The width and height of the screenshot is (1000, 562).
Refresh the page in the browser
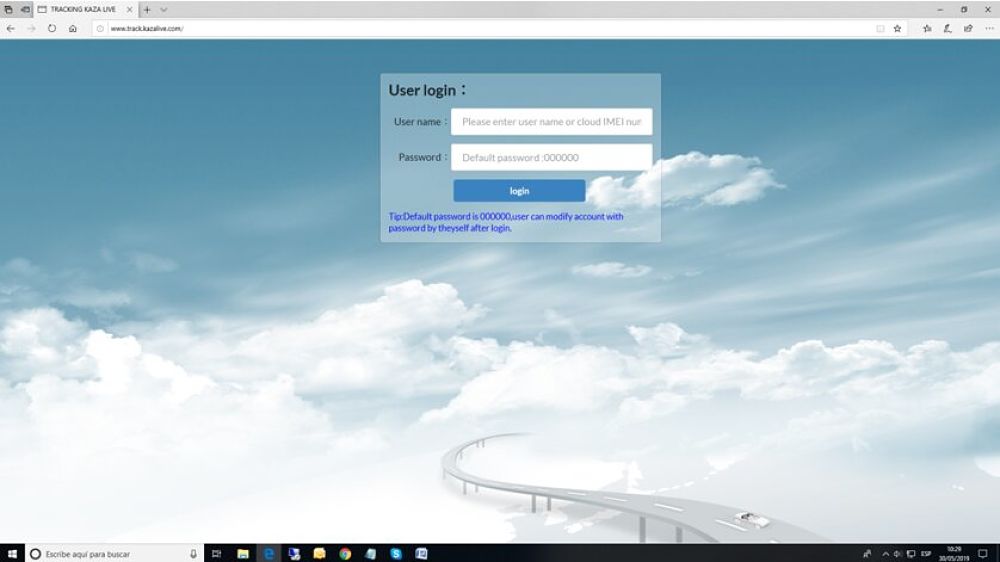pyautogui.click(x=52, y=29)
